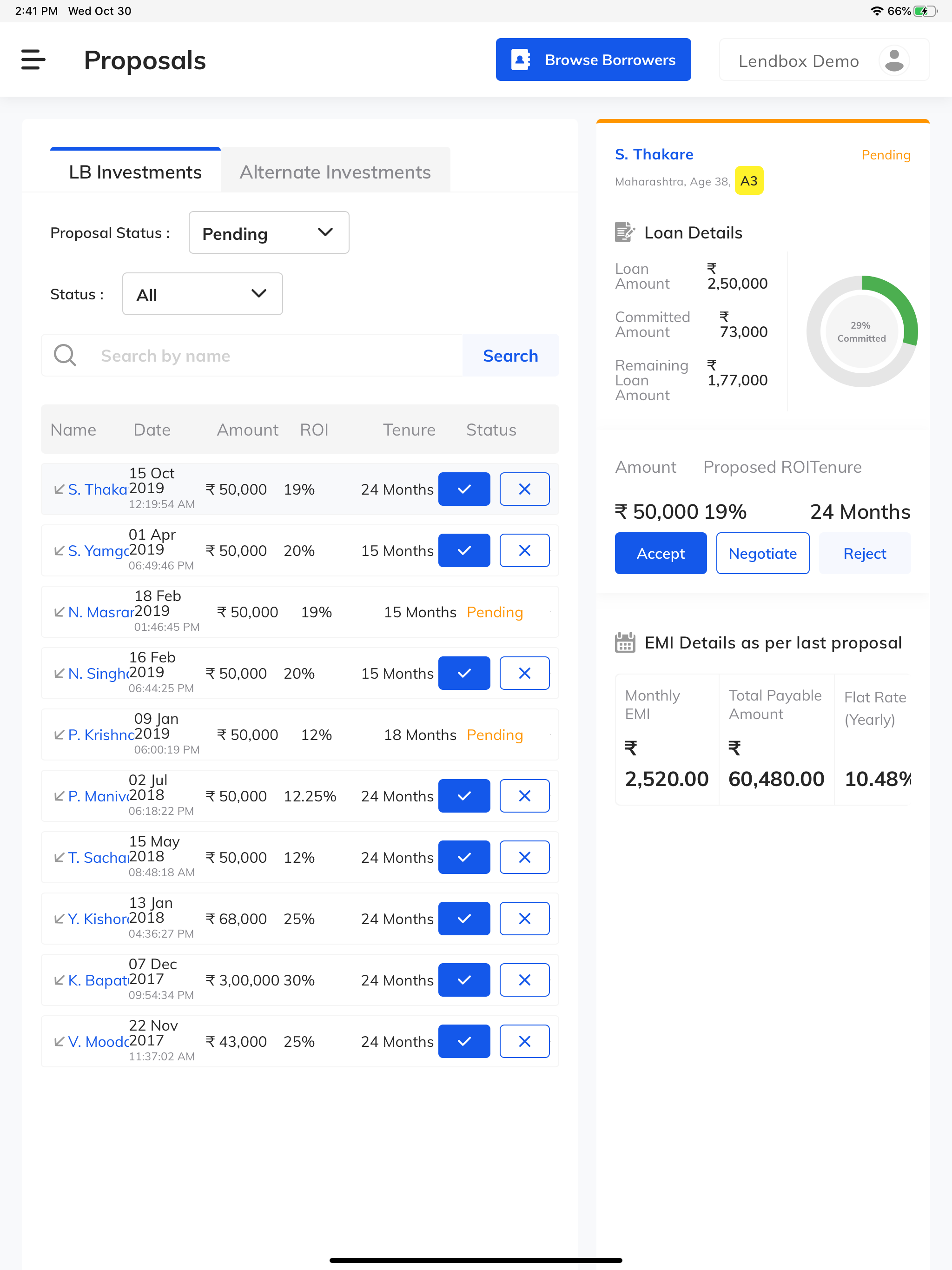Reject Y. Kishore proposal with X
The image size is (952, 1270).
[524, 919]
